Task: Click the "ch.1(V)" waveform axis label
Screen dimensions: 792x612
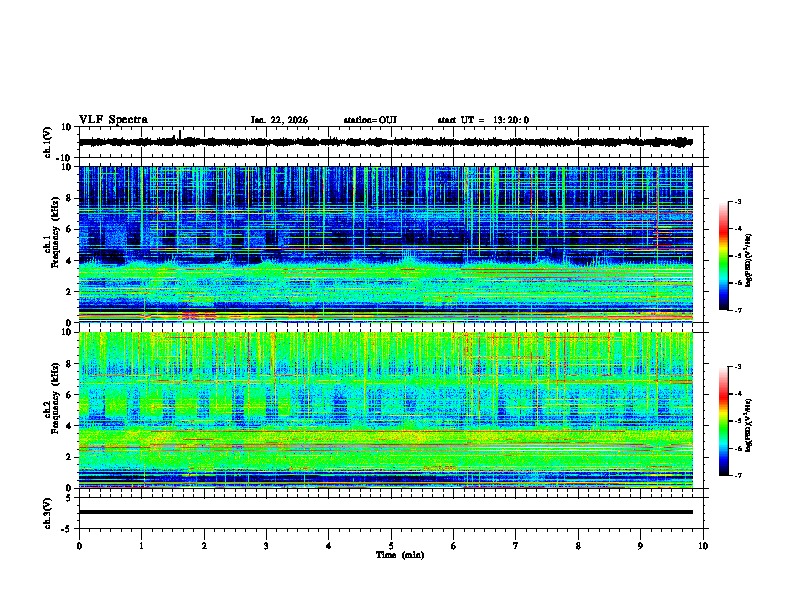Action: (x=48, y=142)
